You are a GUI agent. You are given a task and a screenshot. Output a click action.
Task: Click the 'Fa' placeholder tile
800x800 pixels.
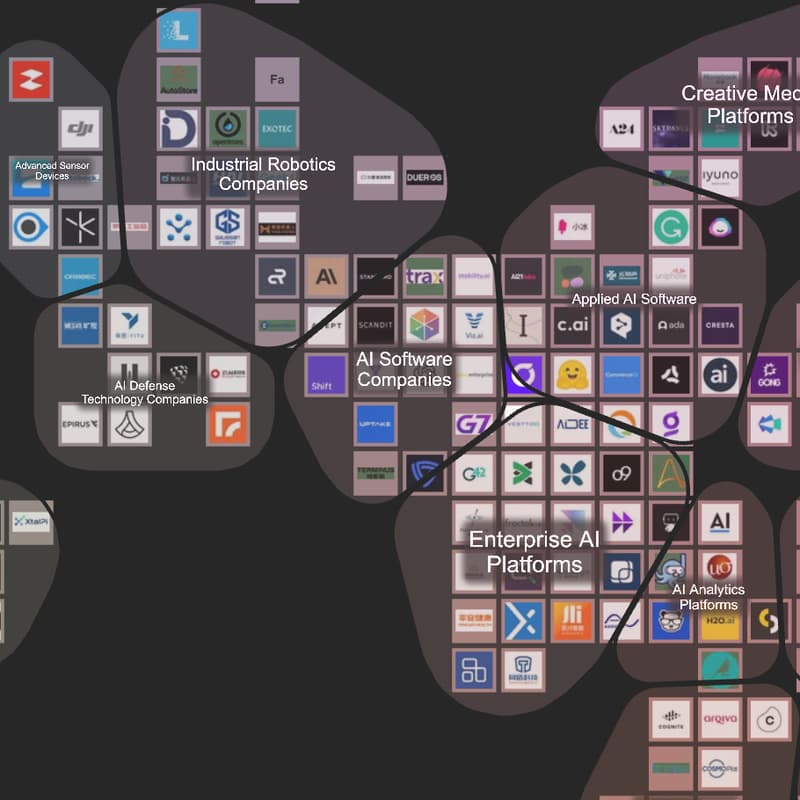pos(277,79)
